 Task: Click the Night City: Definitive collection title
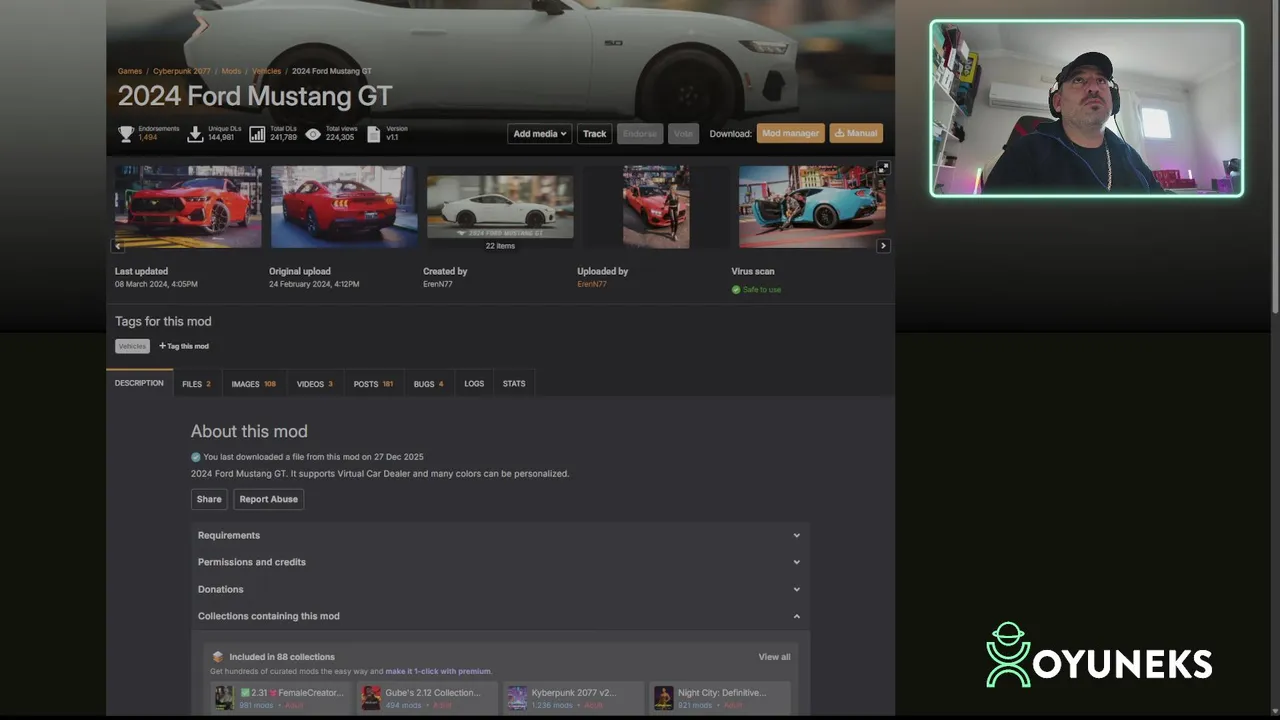click(x=722, y=692)
